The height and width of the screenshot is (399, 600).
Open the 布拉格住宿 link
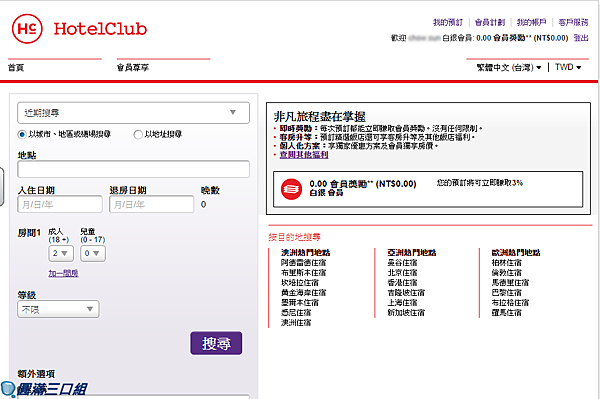tap(510, 302)
